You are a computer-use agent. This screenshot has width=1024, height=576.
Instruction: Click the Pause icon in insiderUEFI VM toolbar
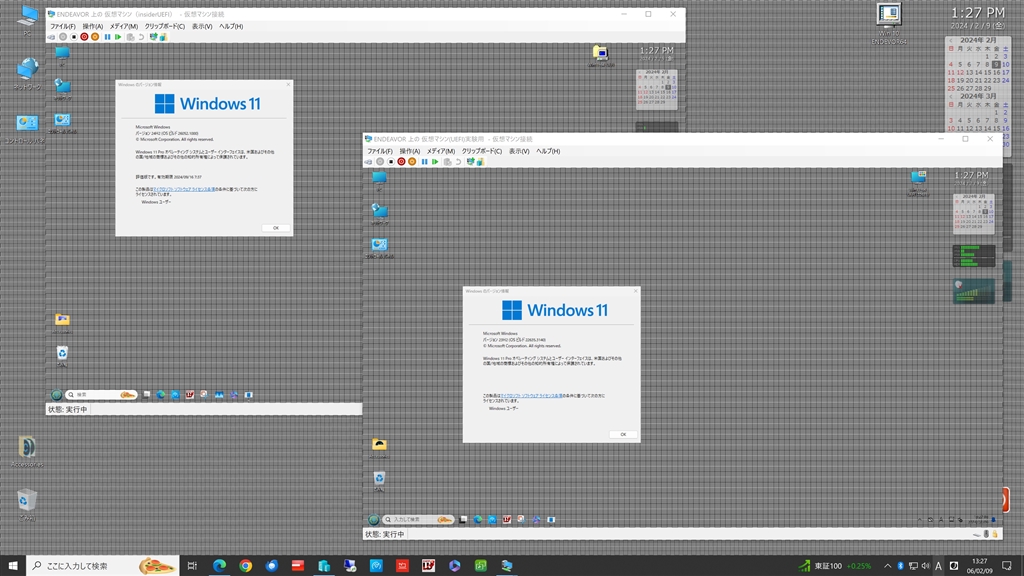tap(107, 37)
